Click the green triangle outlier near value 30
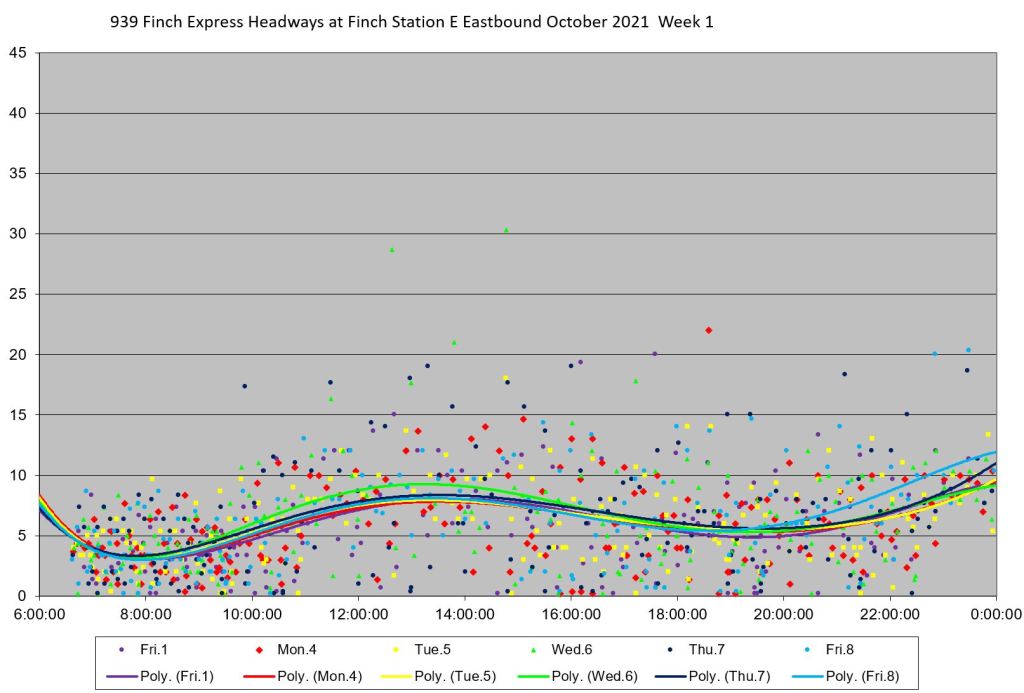Viewport: 1024px width, 693px height. 506,230
